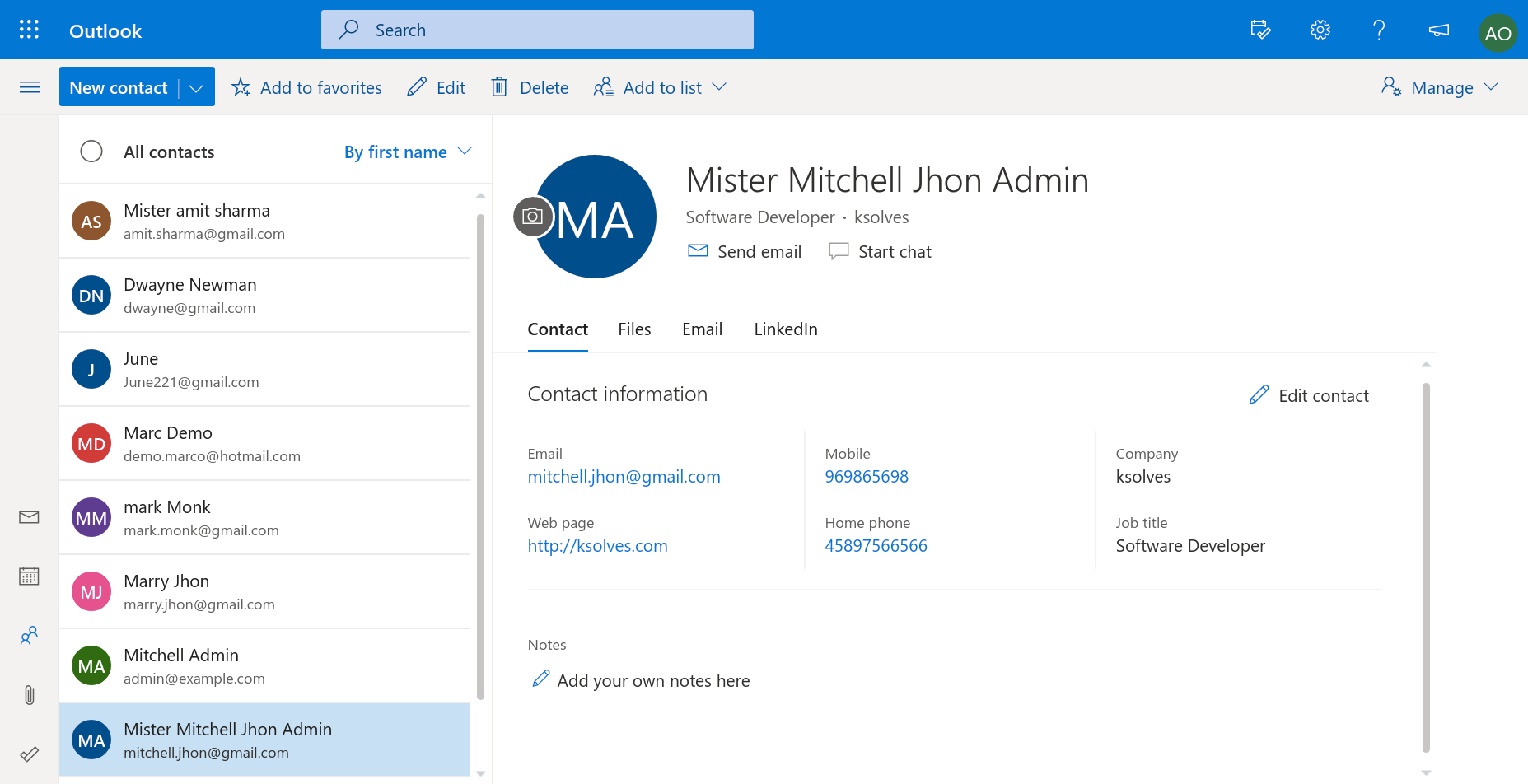Select contact Mitchell Admin

pos(264,666)
